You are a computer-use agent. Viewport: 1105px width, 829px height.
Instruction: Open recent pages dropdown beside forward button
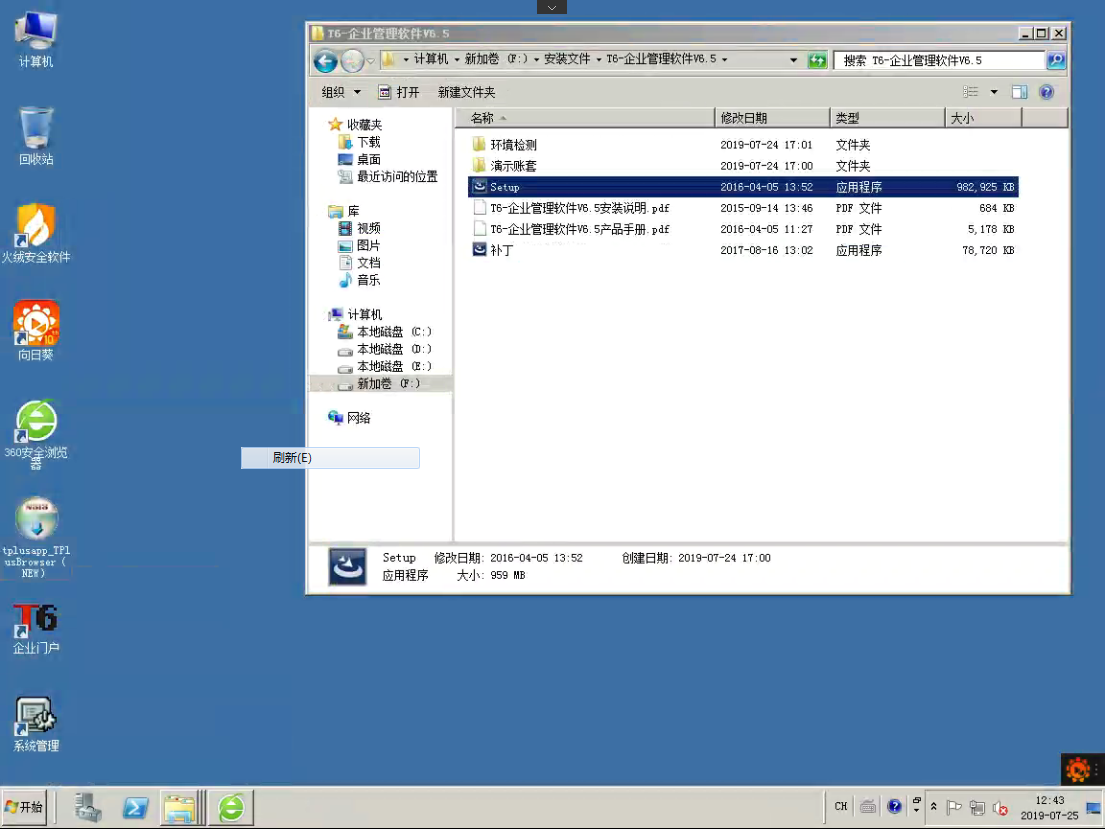click(371, 61)
